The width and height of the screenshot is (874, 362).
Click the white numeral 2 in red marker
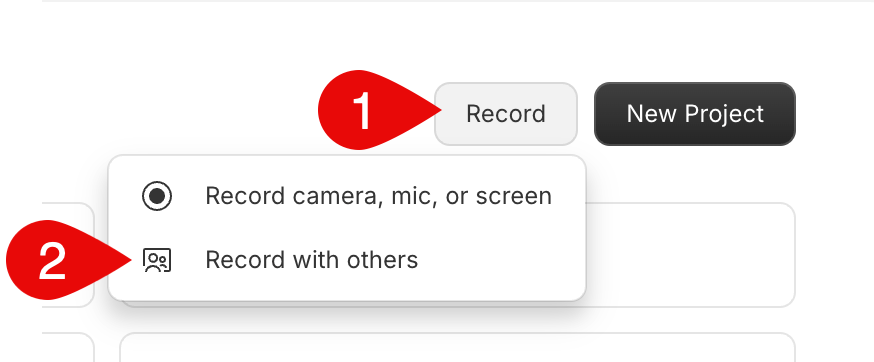coord(52,261)
